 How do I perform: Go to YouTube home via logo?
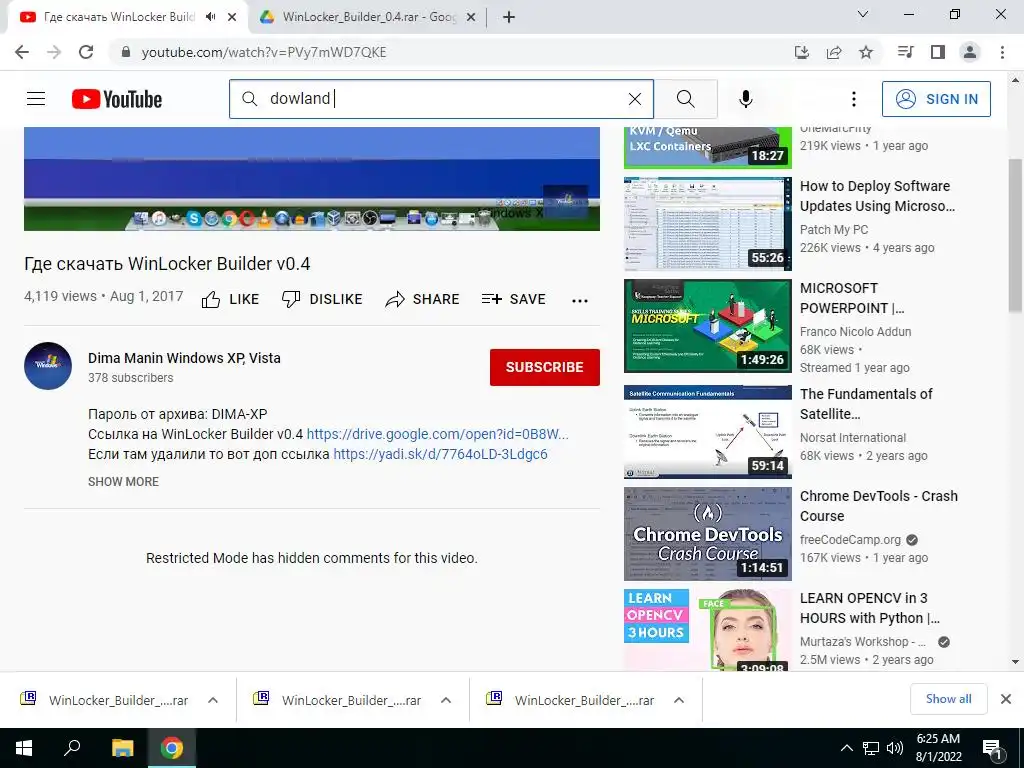tap(117, 99)
